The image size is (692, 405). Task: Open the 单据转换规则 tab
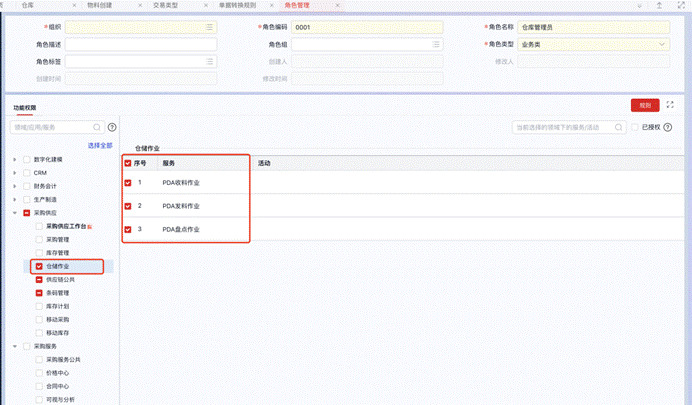click(x=237, y=5)
